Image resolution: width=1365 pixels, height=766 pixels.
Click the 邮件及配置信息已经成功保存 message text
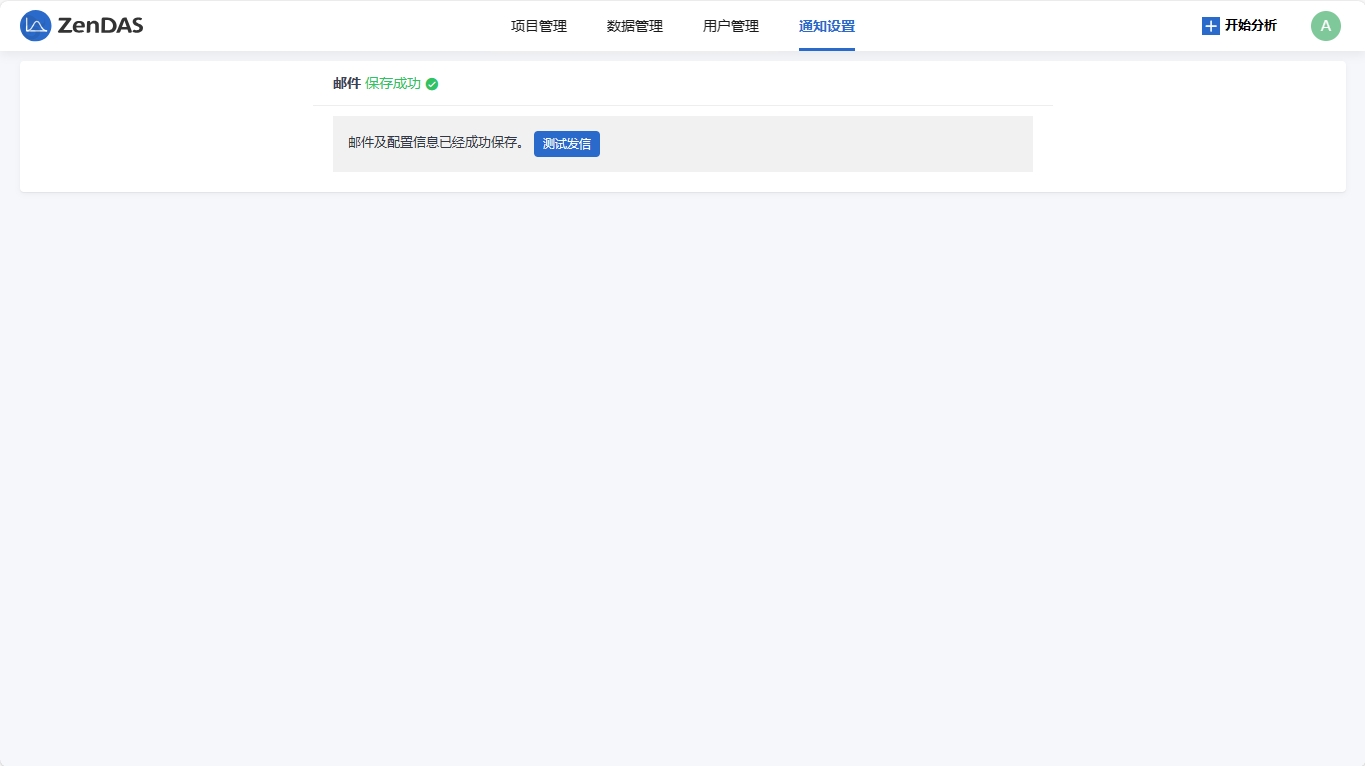coord(437,143)
